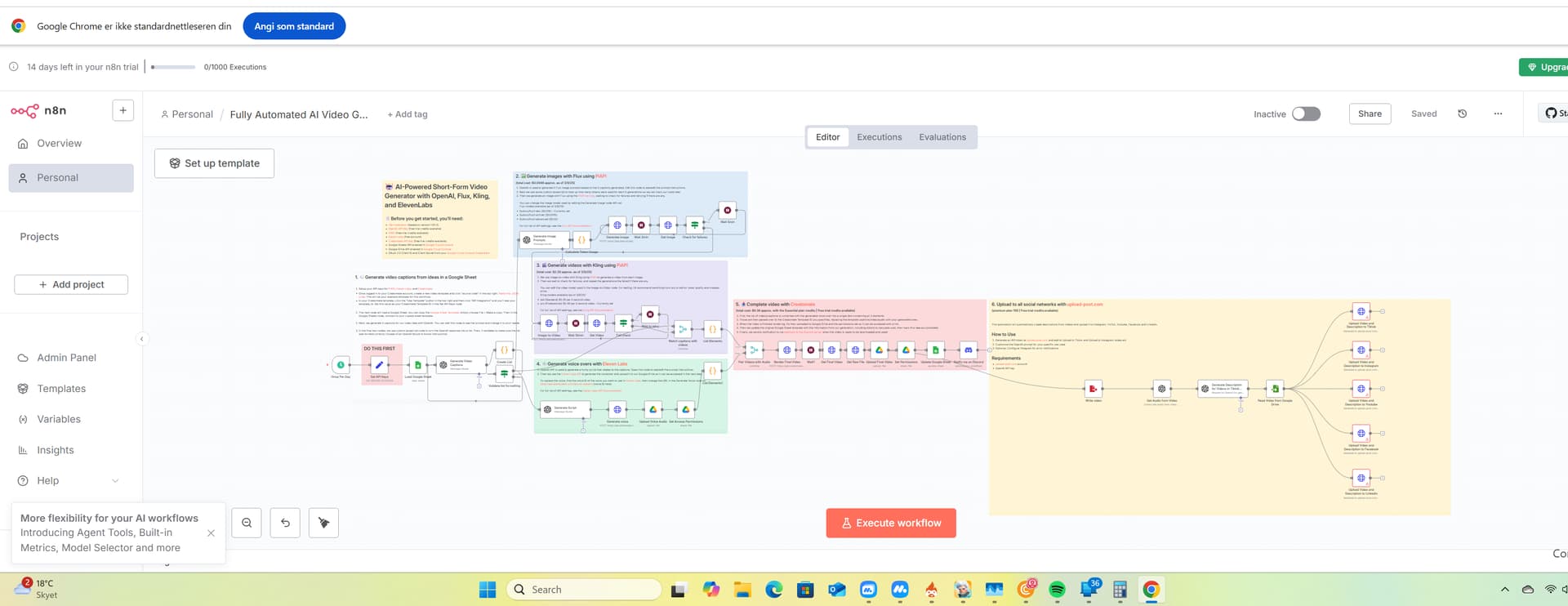The image size is (1568, 606).
Task: Click the Set up template button
Action: click(x=214, y=163)
